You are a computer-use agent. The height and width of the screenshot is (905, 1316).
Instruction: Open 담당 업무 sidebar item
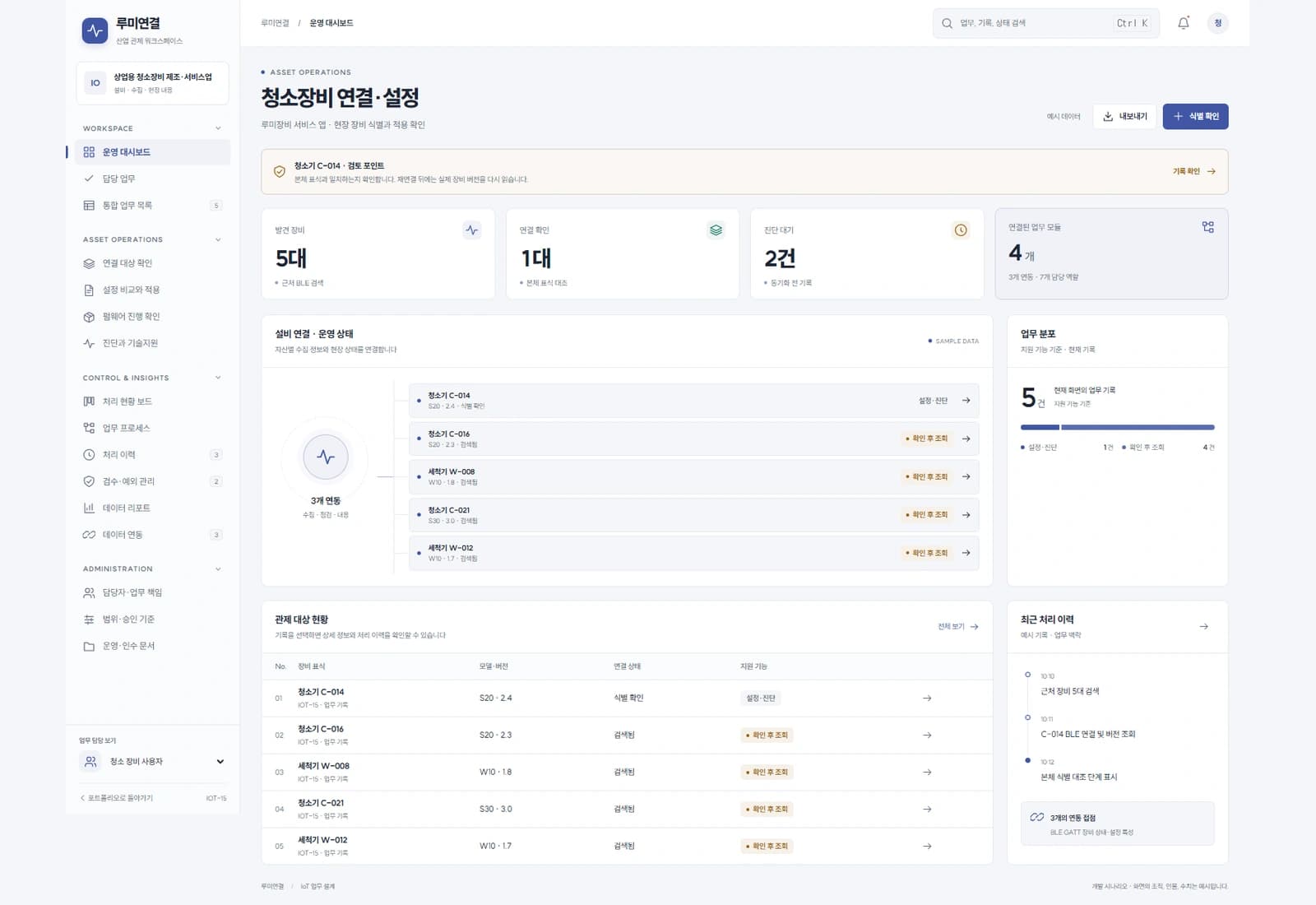pyautogui.click(x=153, y=179)
